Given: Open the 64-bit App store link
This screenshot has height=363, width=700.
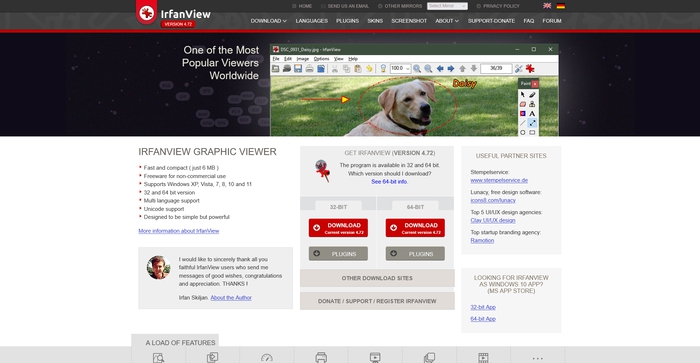Looking at the screenshot, I should pos(483,319).
